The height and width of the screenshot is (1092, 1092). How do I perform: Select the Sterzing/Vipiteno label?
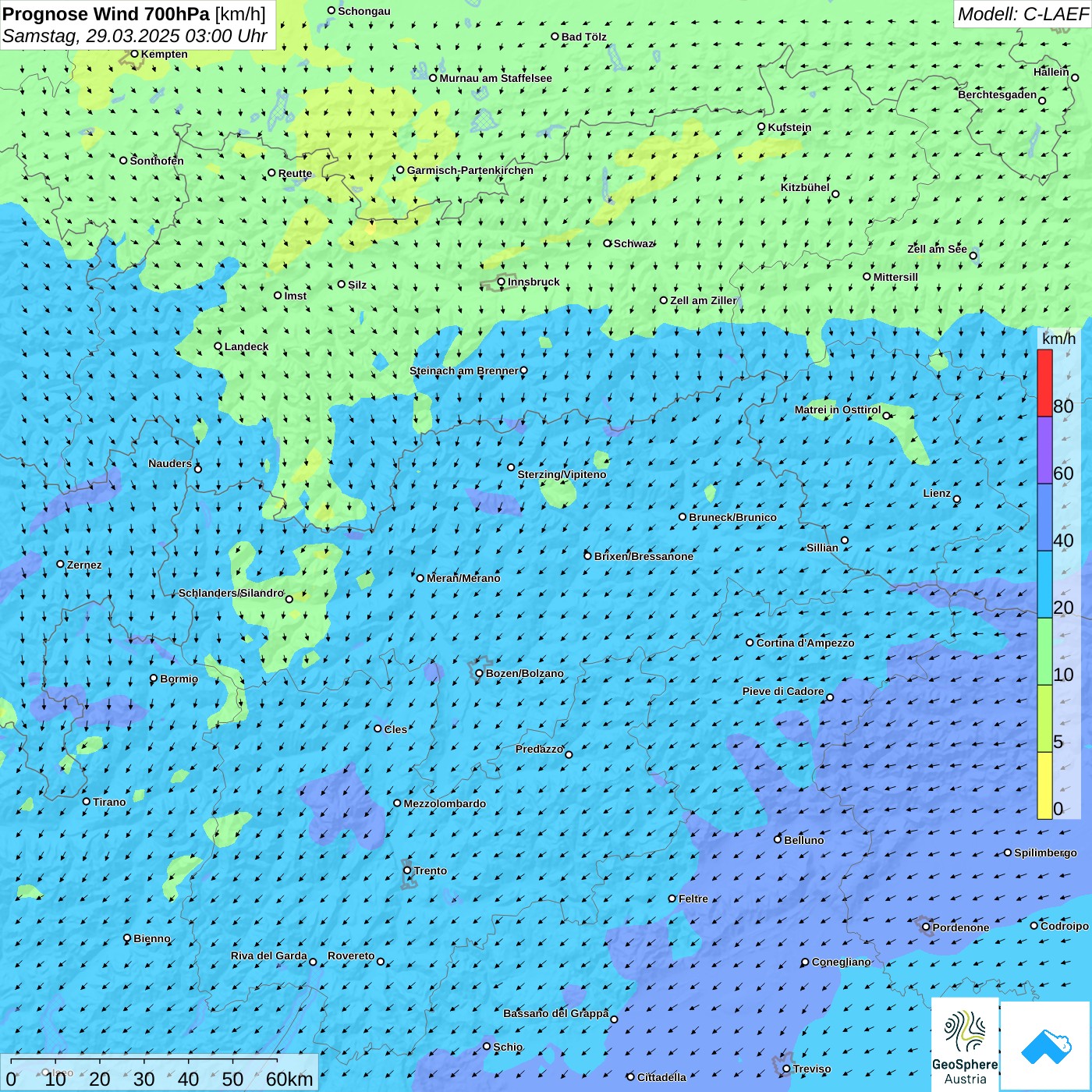(x=562, y=474)
